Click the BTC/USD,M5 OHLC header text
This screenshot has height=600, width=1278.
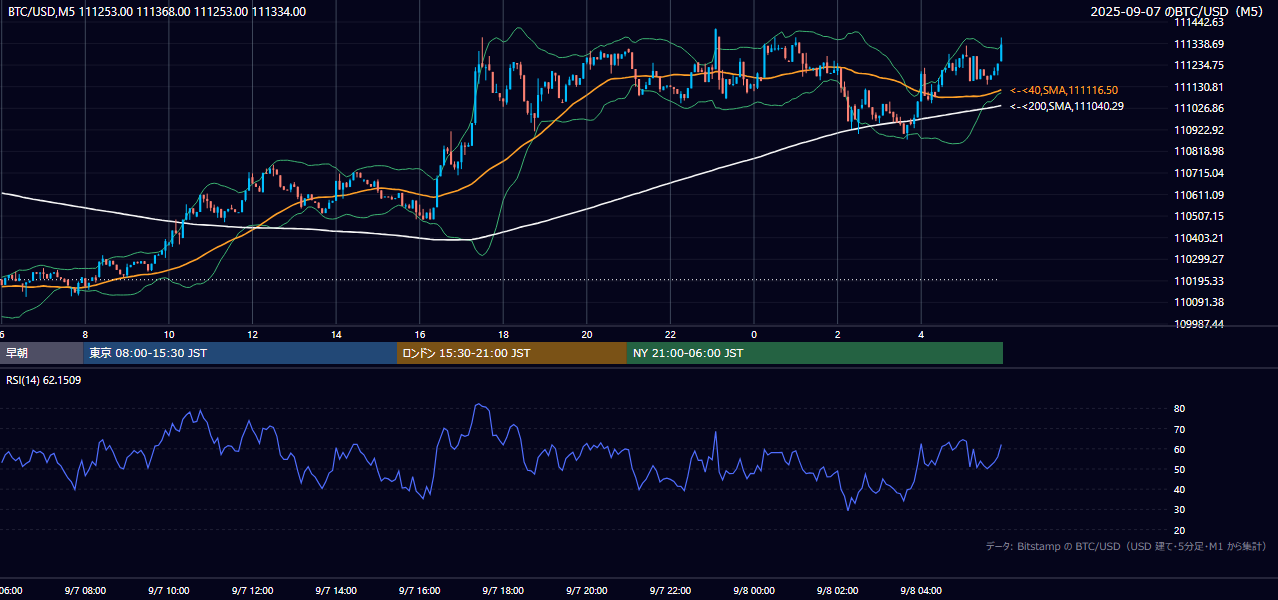point(157,12)
